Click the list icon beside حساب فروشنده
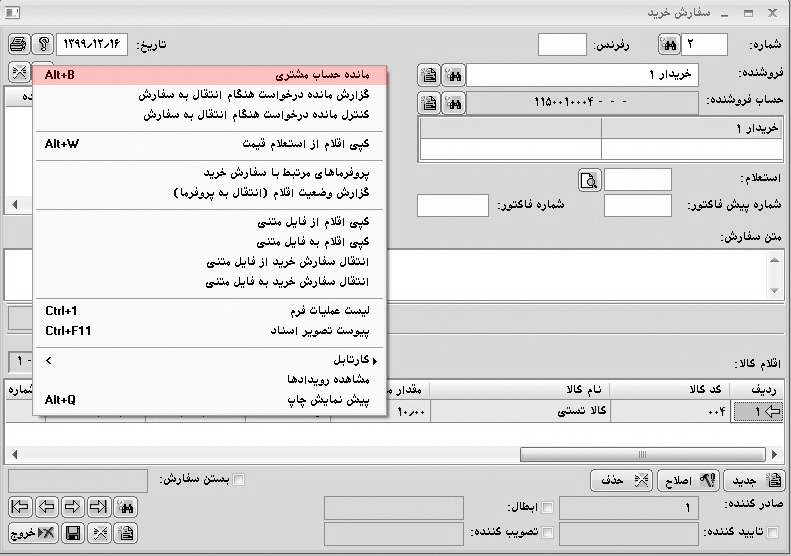Image resolution: width=791 pixels, height=556 pixels. (429, 102)
